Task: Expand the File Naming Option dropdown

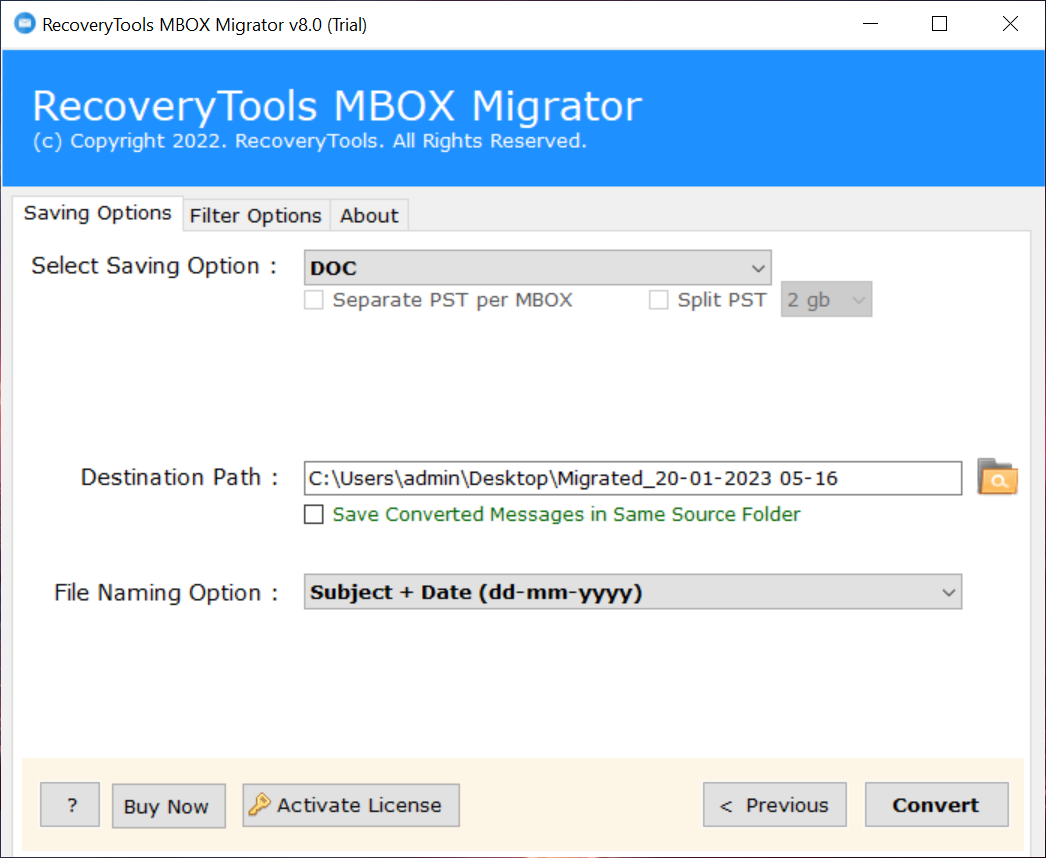Action: (632, 592)
